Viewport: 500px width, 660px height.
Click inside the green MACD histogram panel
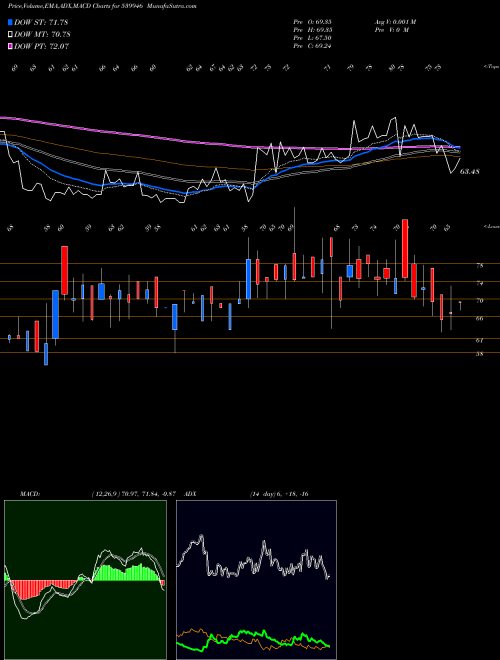click(85, 580)
